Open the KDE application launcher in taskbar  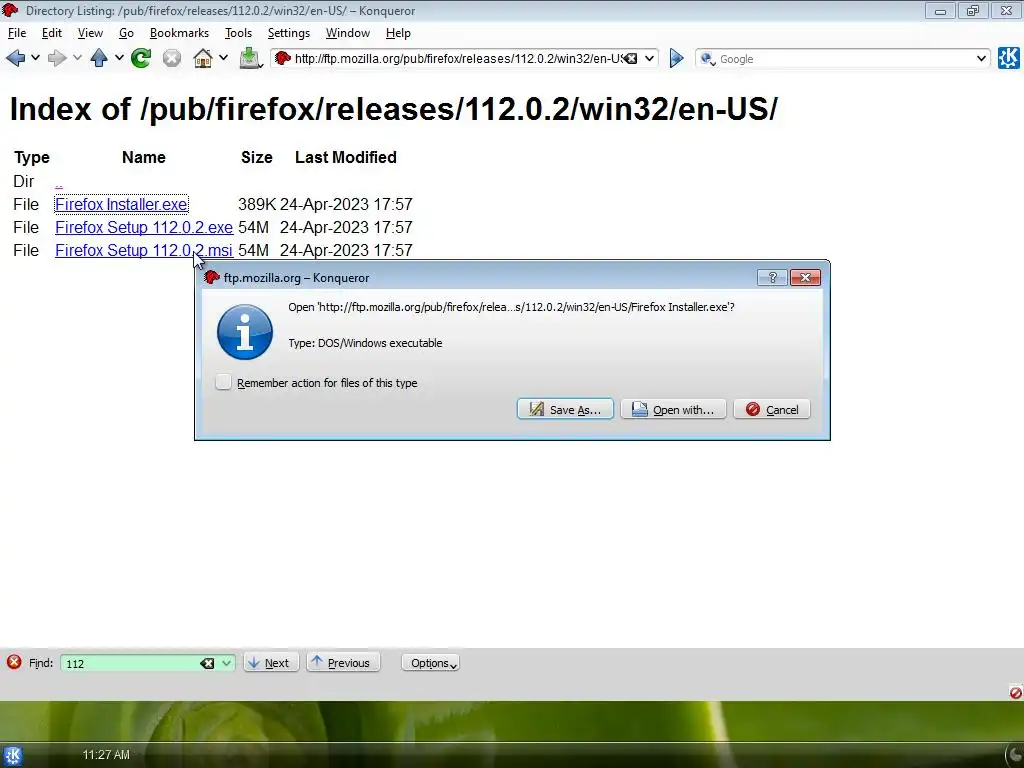click(12, 756)
